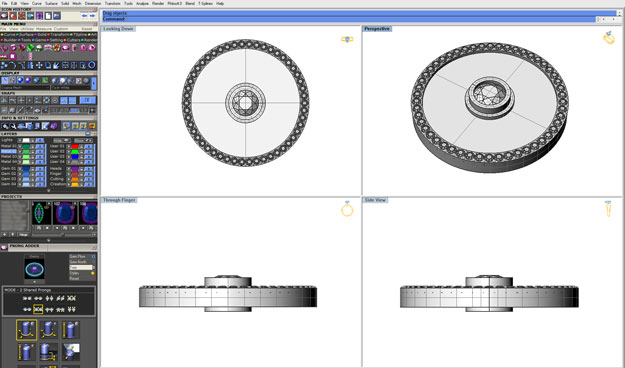The image size is (625, 368).
Task: Collapse the Layers panel with the bottom arrow
Action: [x=49, y=191]
